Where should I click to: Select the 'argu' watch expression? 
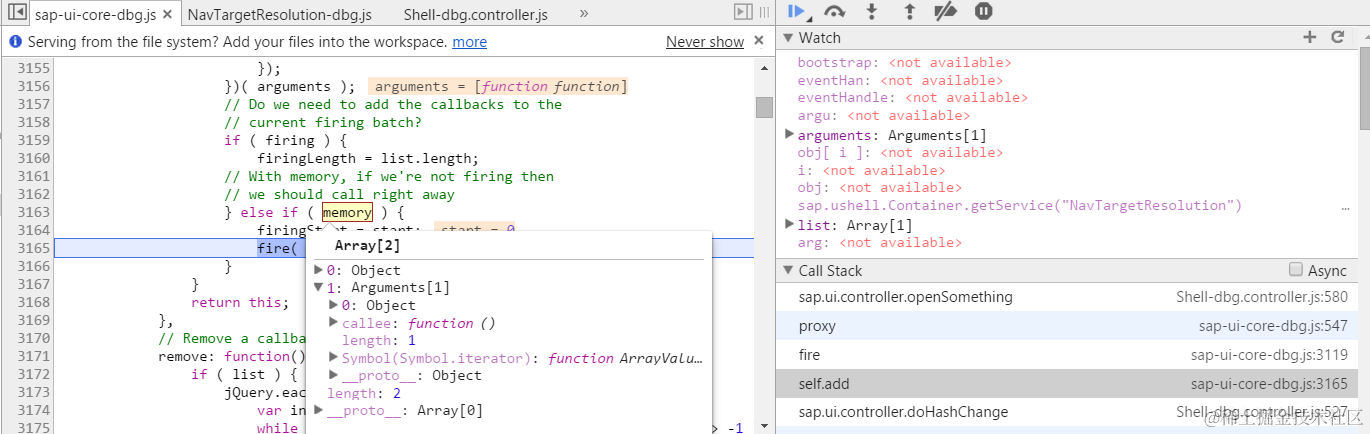[883, 116]
